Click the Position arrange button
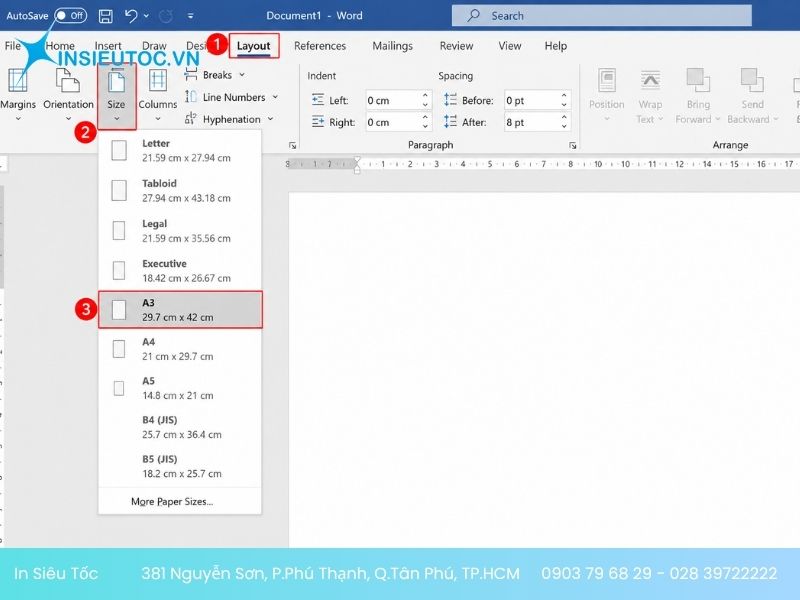 point(607,95)
